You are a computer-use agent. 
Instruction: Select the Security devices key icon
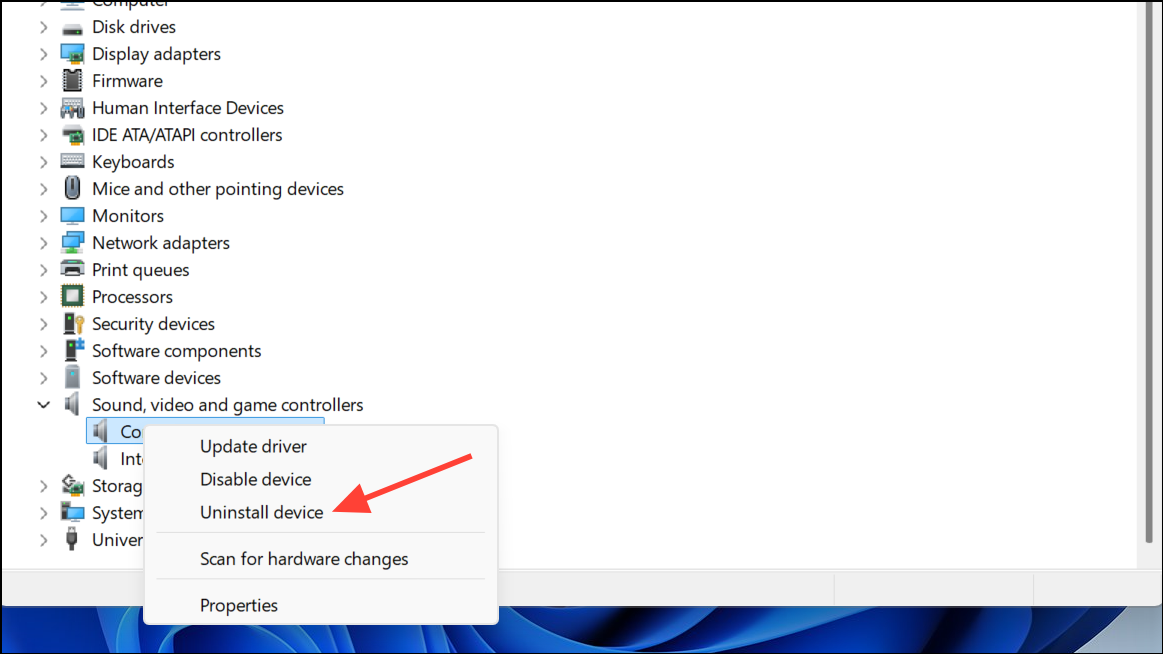click(73, 324)
